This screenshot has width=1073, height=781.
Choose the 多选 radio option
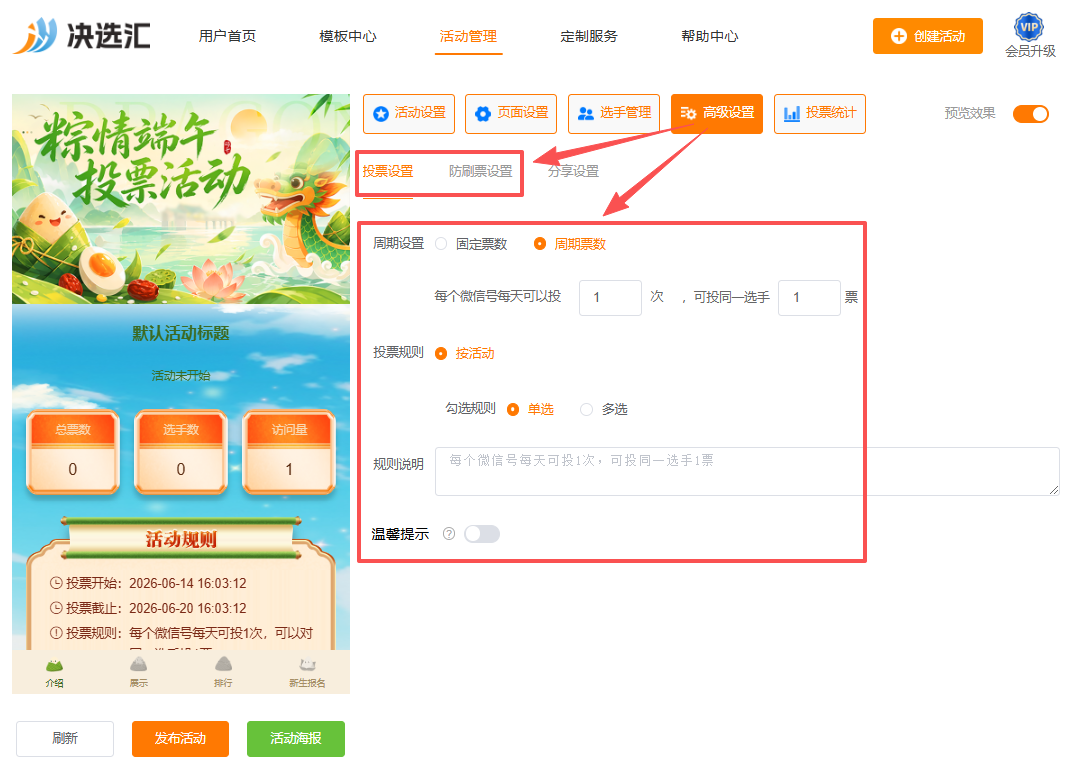click(x=586, y=409)
